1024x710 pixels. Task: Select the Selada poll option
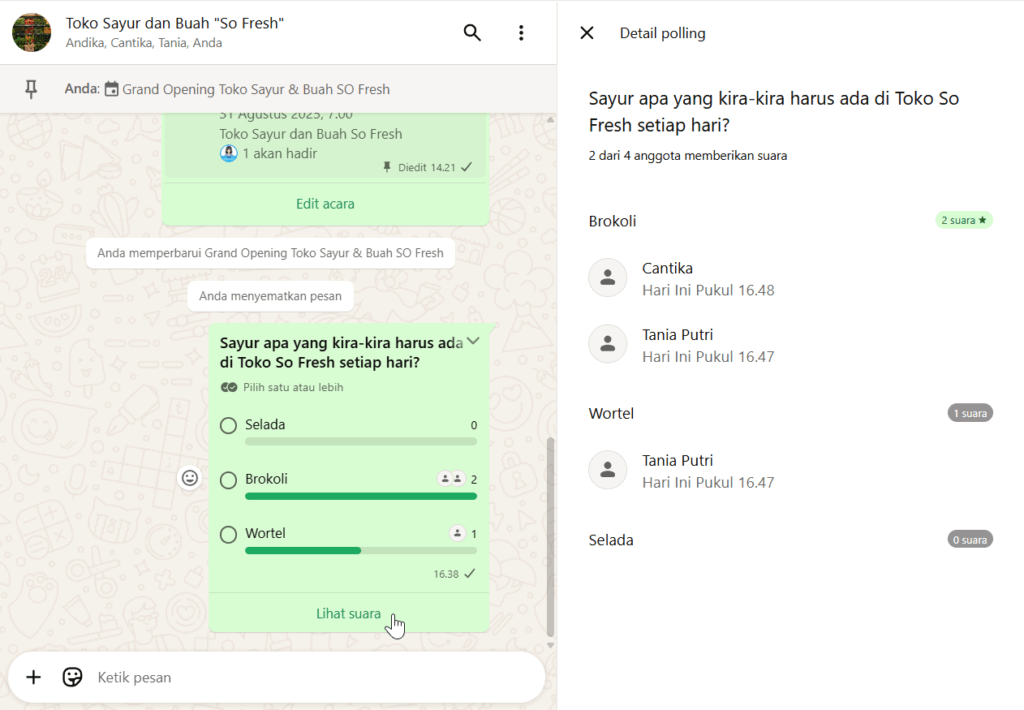click(229, 426)
